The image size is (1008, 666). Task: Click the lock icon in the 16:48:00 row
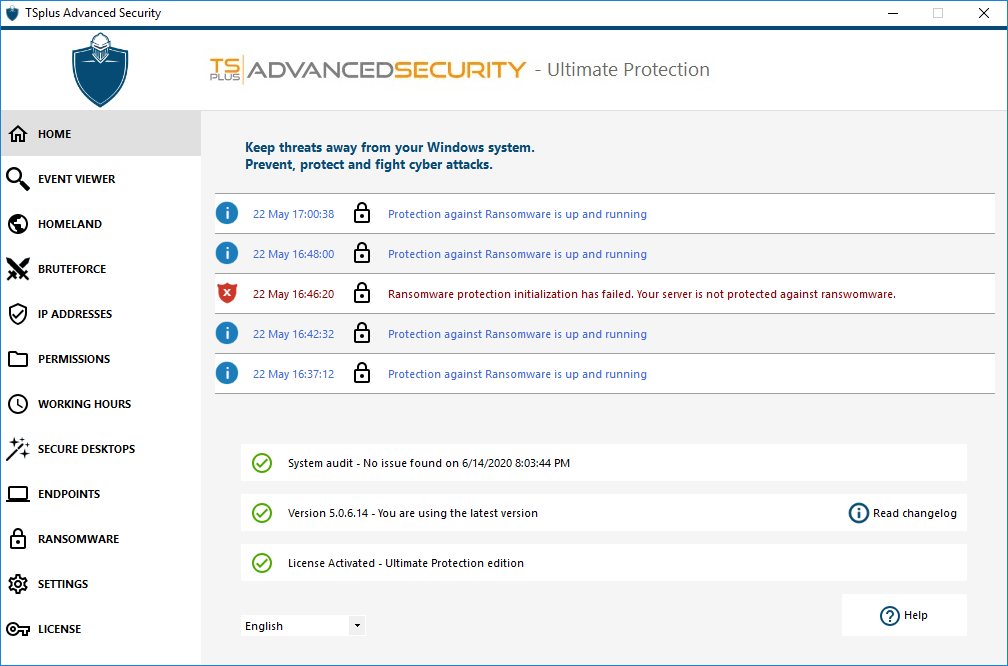(x=362, y=253)
